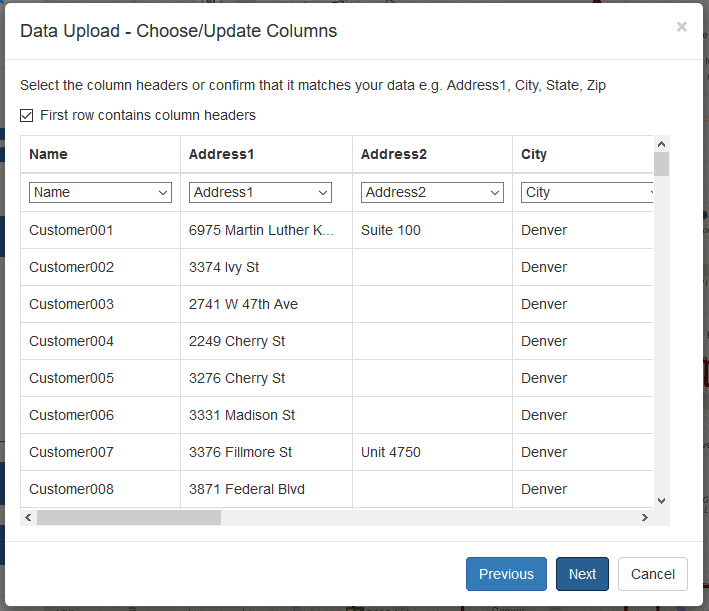Open the Address2 column mapping dropdown

(x=432, y=193)
